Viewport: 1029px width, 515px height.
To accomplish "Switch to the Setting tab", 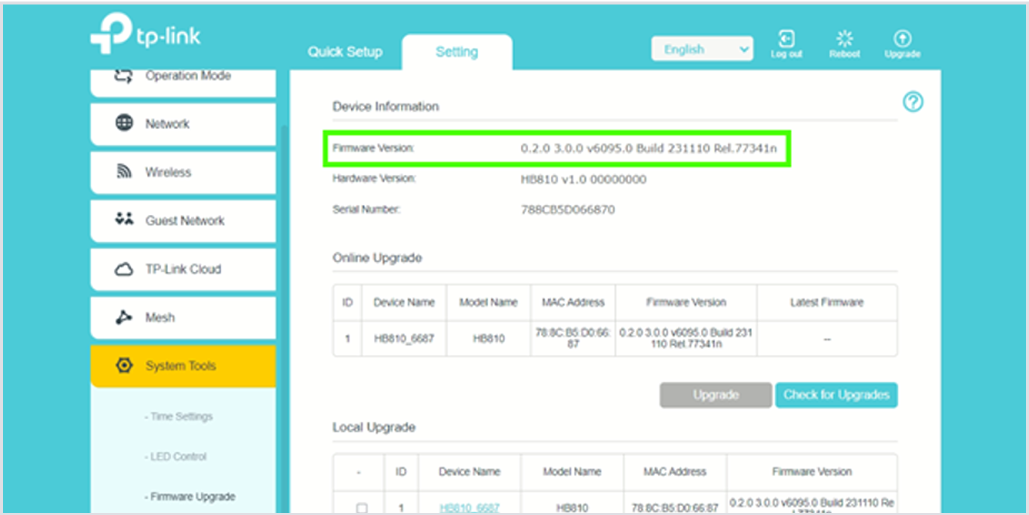I will coord(457,52).
